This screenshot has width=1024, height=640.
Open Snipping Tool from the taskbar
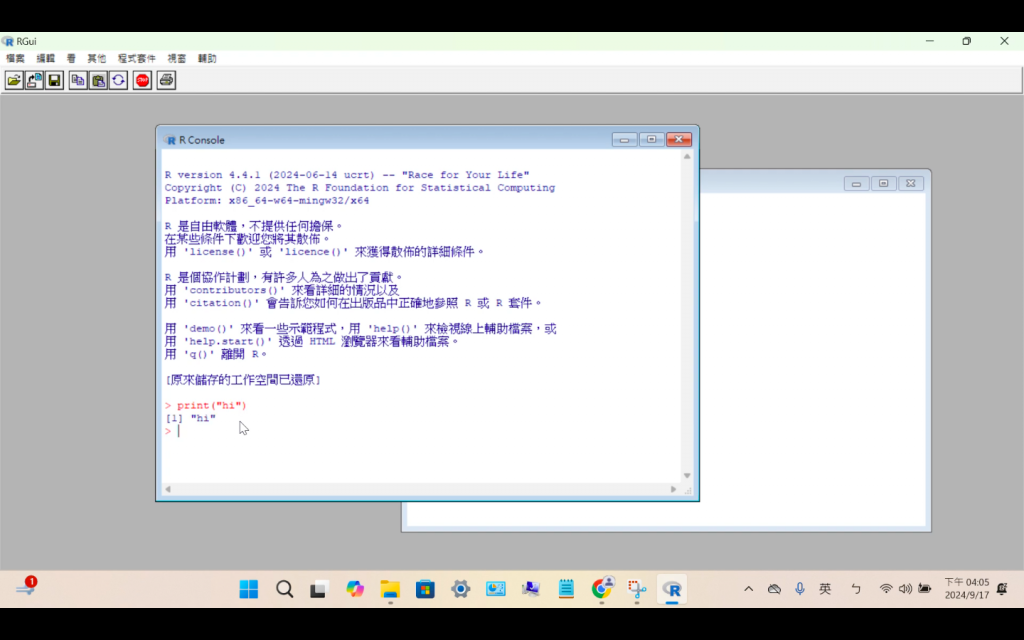pos(637,589)
